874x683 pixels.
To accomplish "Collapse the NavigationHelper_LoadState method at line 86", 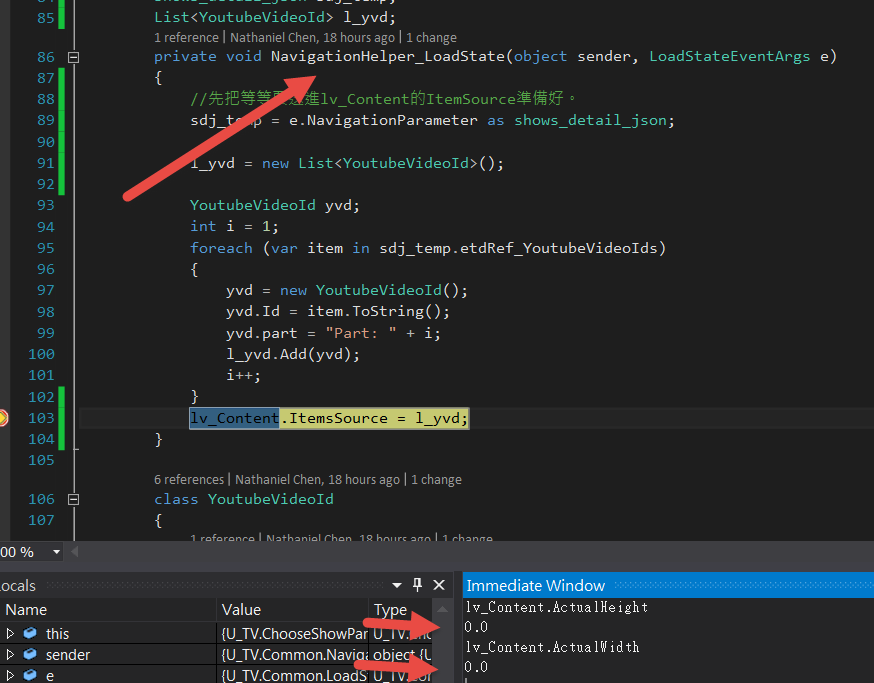I will [x=73, y=57].
